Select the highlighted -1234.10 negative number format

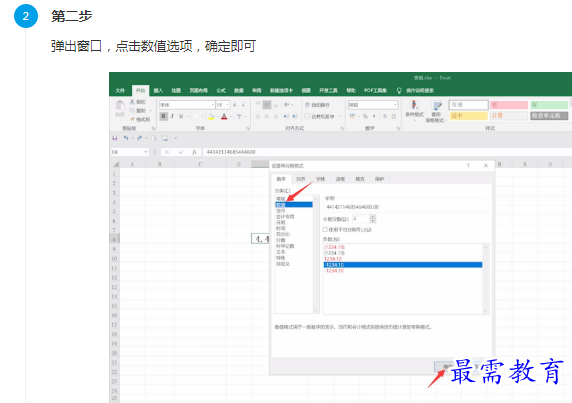coord(403,265)
